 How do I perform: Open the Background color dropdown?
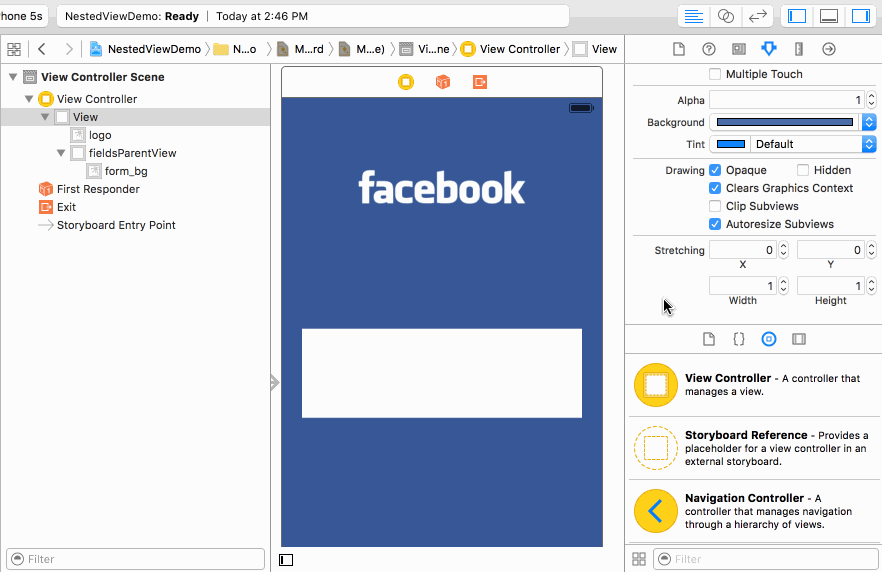869,122
